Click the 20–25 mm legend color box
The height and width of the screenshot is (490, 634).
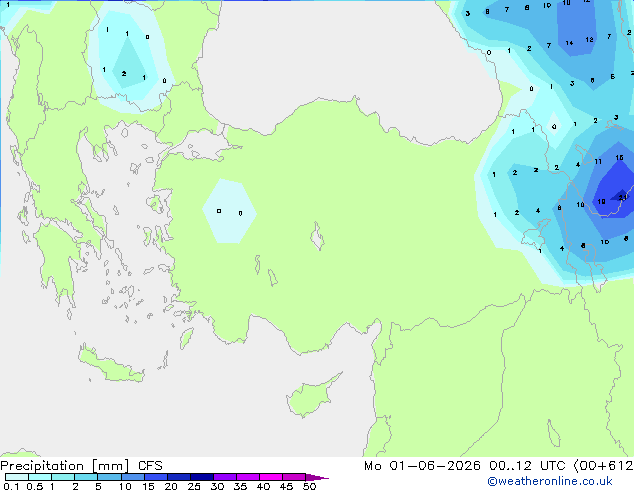coord(179,477)
